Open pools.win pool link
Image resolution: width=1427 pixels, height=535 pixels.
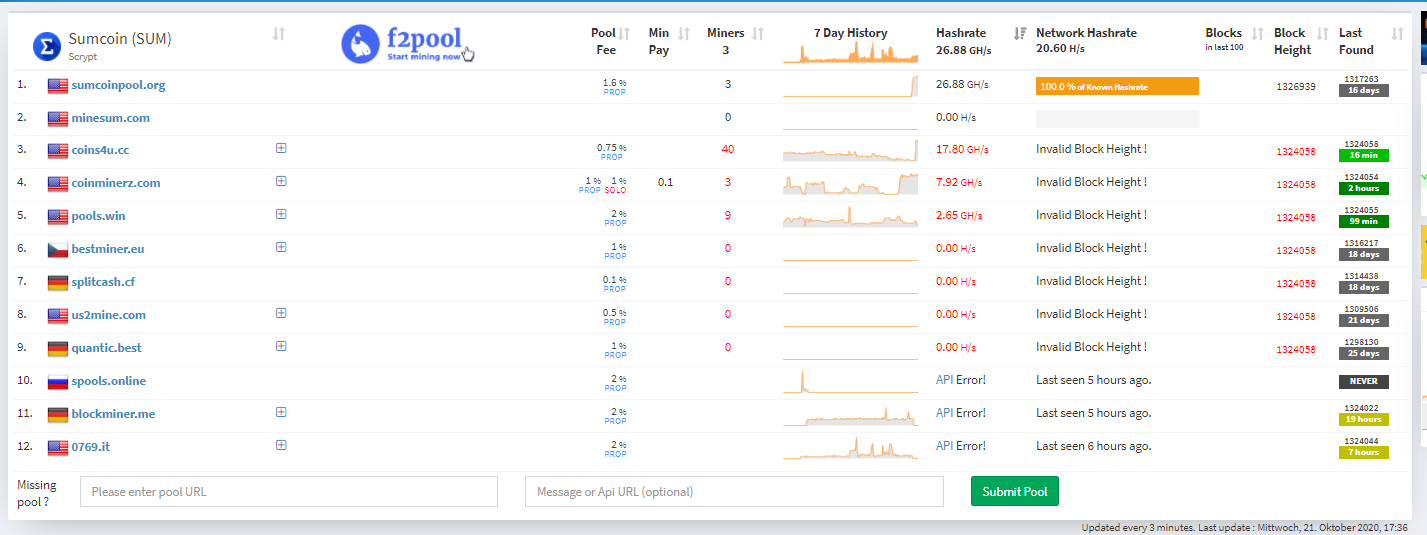click(x=98, y=216)
